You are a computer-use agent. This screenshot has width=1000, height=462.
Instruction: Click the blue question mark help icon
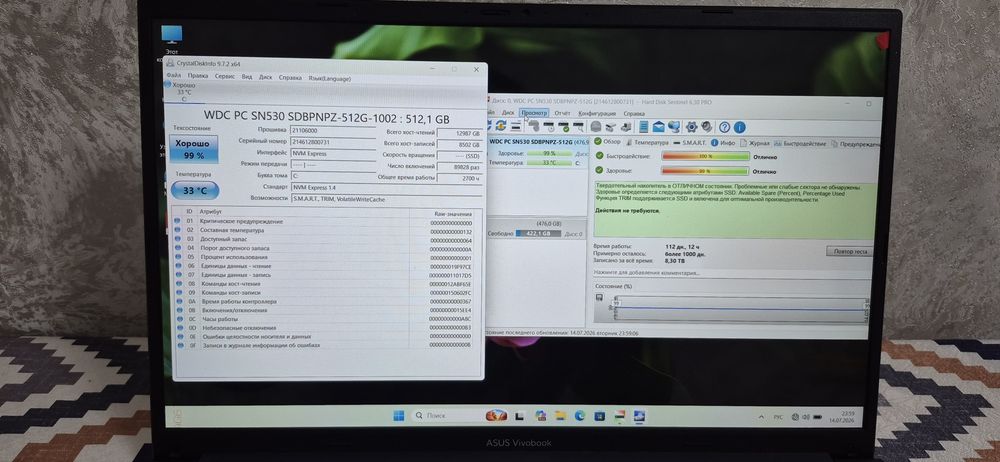coord(724,127)
